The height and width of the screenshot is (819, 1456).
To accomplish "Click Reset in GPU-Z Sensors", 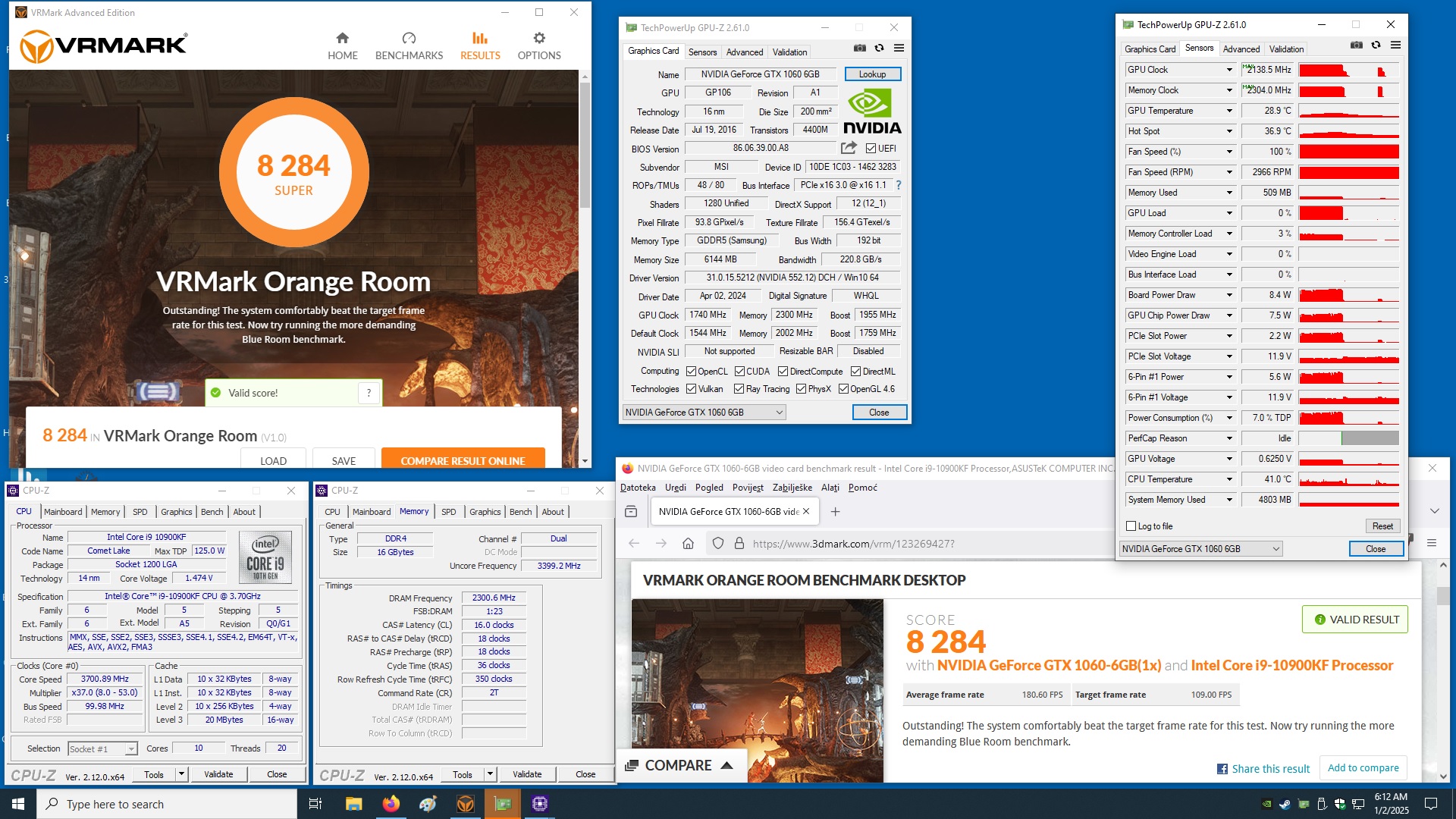I will pyautogui.click(x=1382, y=526).
